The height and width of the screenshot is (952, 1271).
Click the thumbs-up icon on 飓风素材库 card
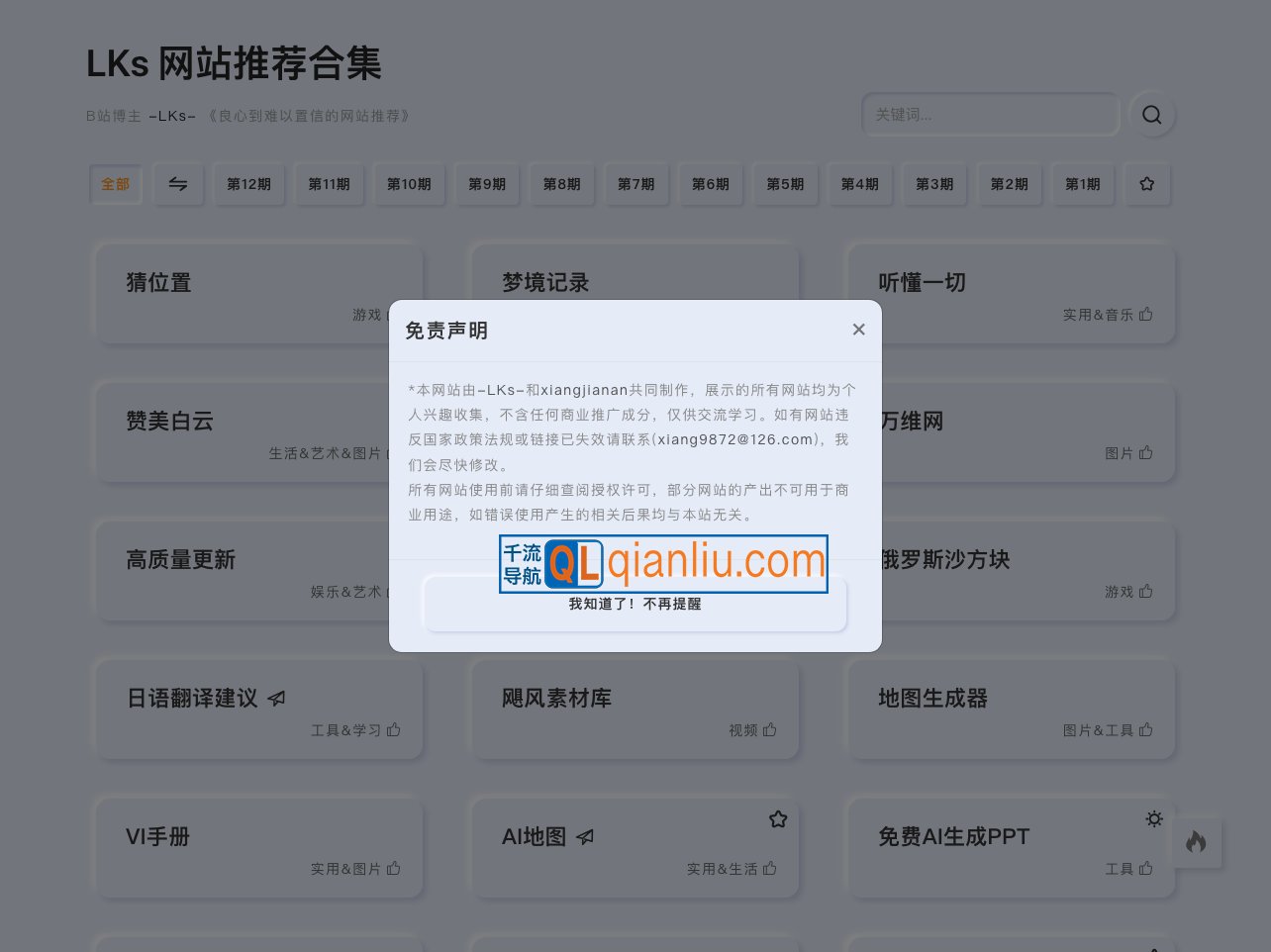pos(770,729)
